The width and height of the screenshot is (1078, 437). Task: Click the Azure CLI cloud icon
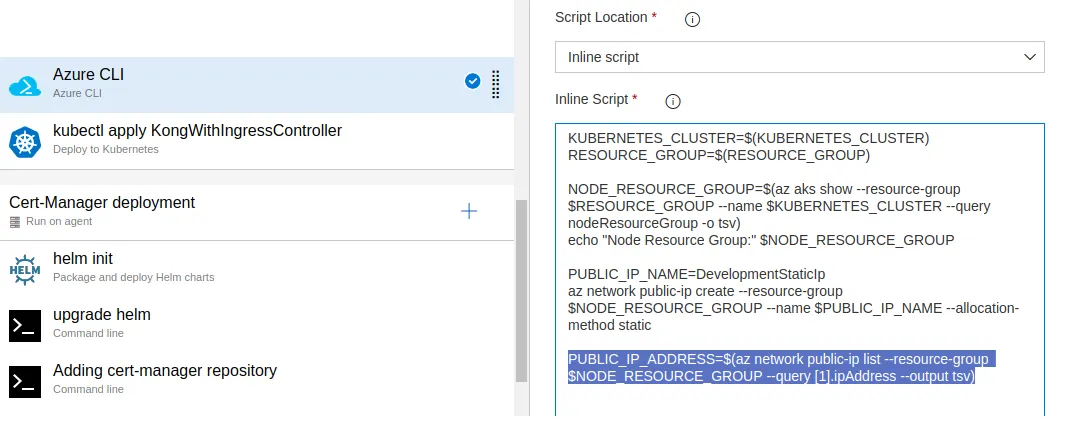point(25,86)
